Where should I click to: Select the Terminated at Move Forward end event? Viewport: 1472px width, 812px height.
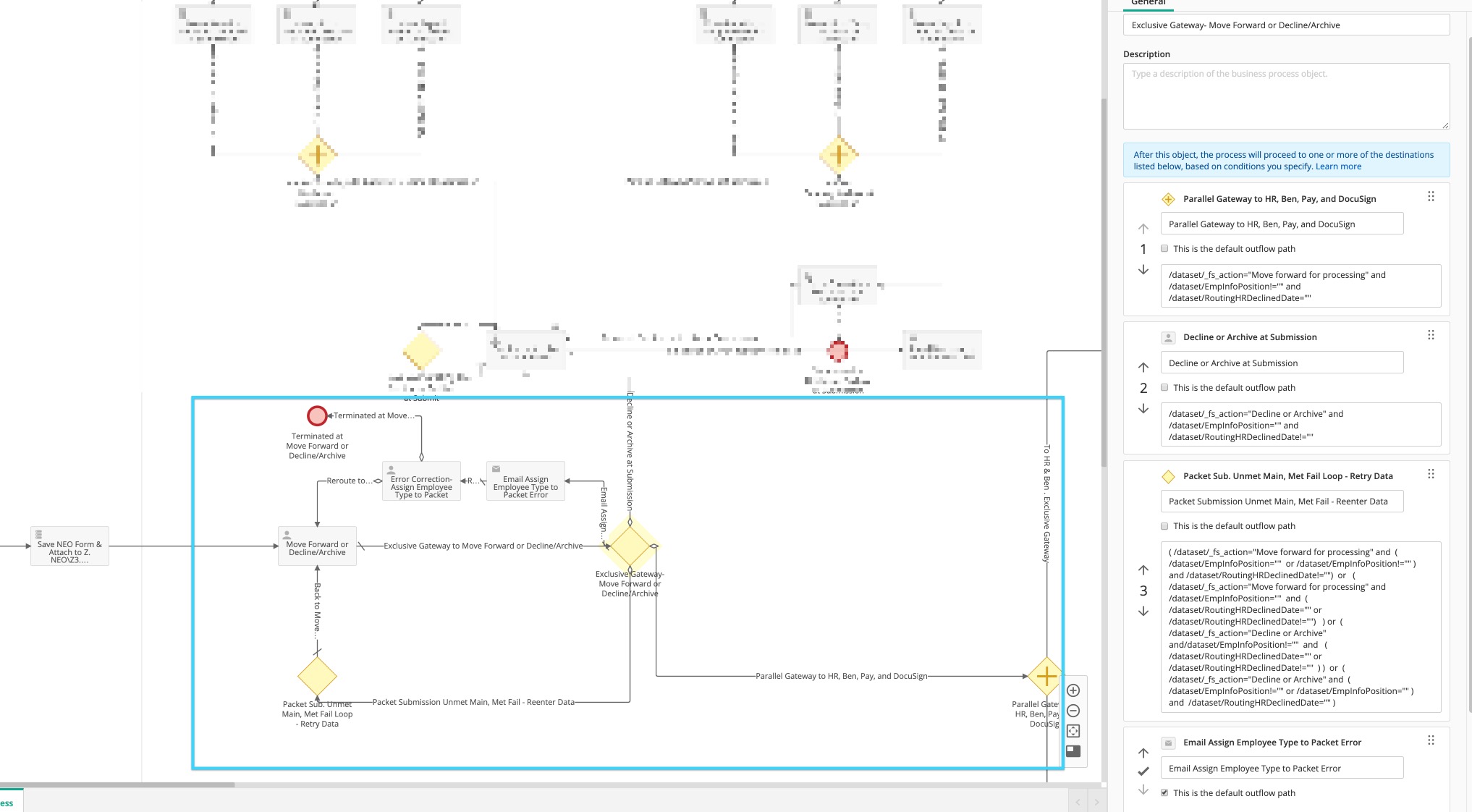(317, 415)
